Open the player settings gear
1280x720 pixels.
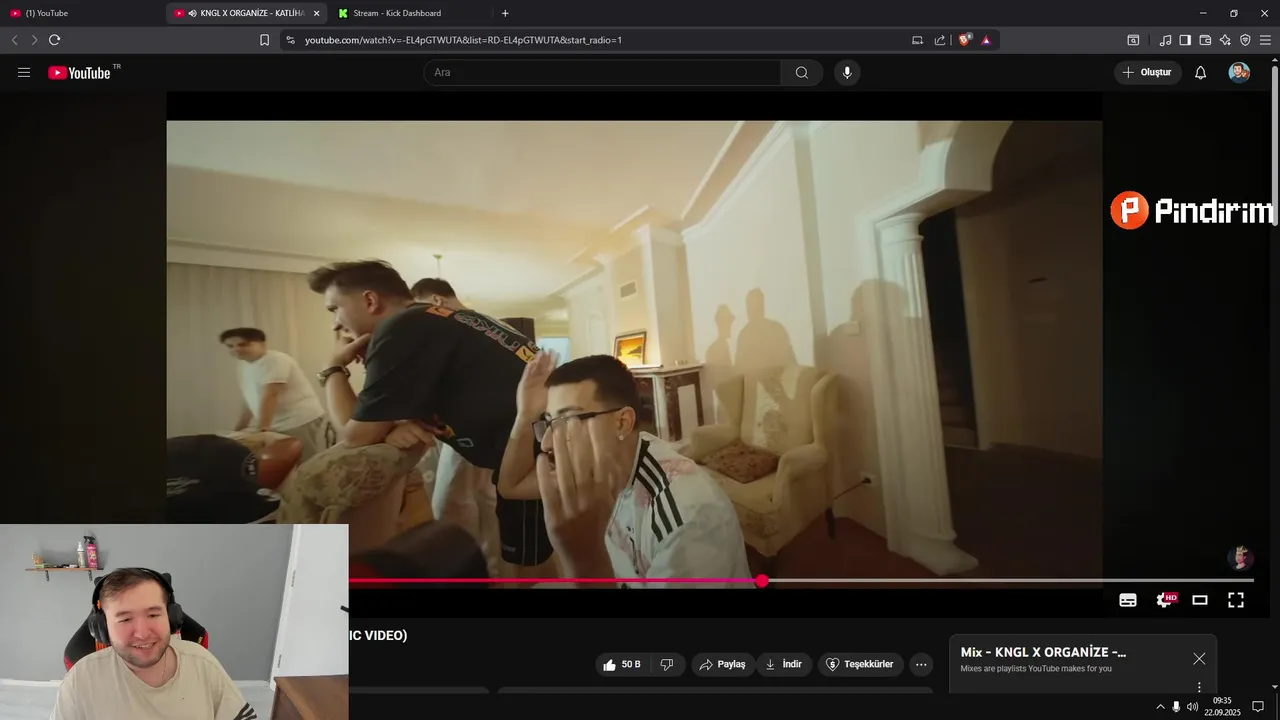[x=1165, y=600]
